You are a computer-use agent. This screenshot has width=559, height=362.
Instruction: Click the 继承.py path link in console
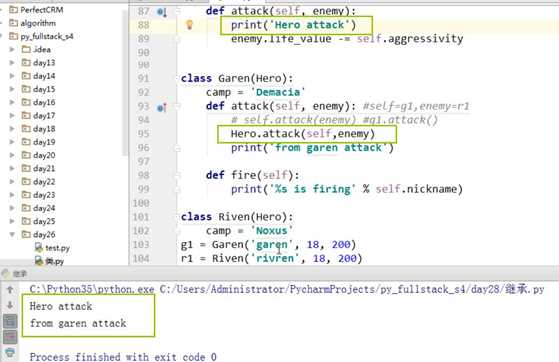click(x=352, y=289)
